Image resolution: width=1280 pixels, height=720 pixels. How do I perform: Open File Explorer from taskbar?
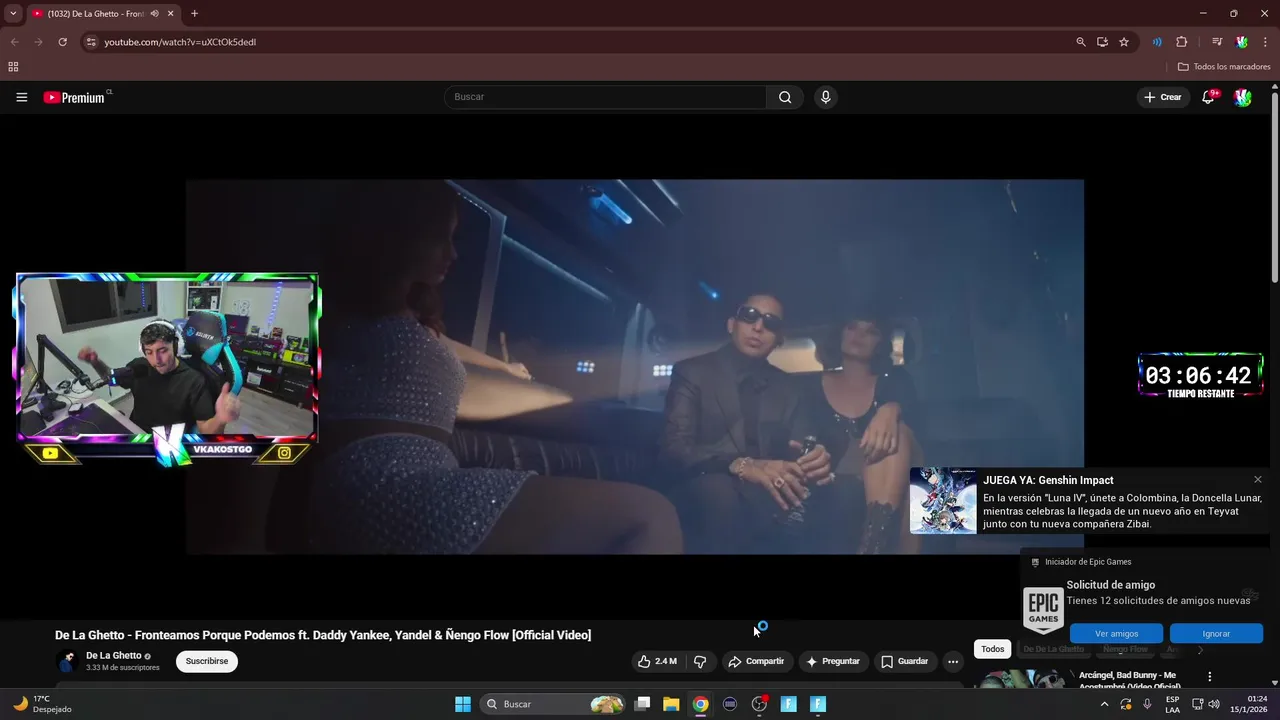671,704
